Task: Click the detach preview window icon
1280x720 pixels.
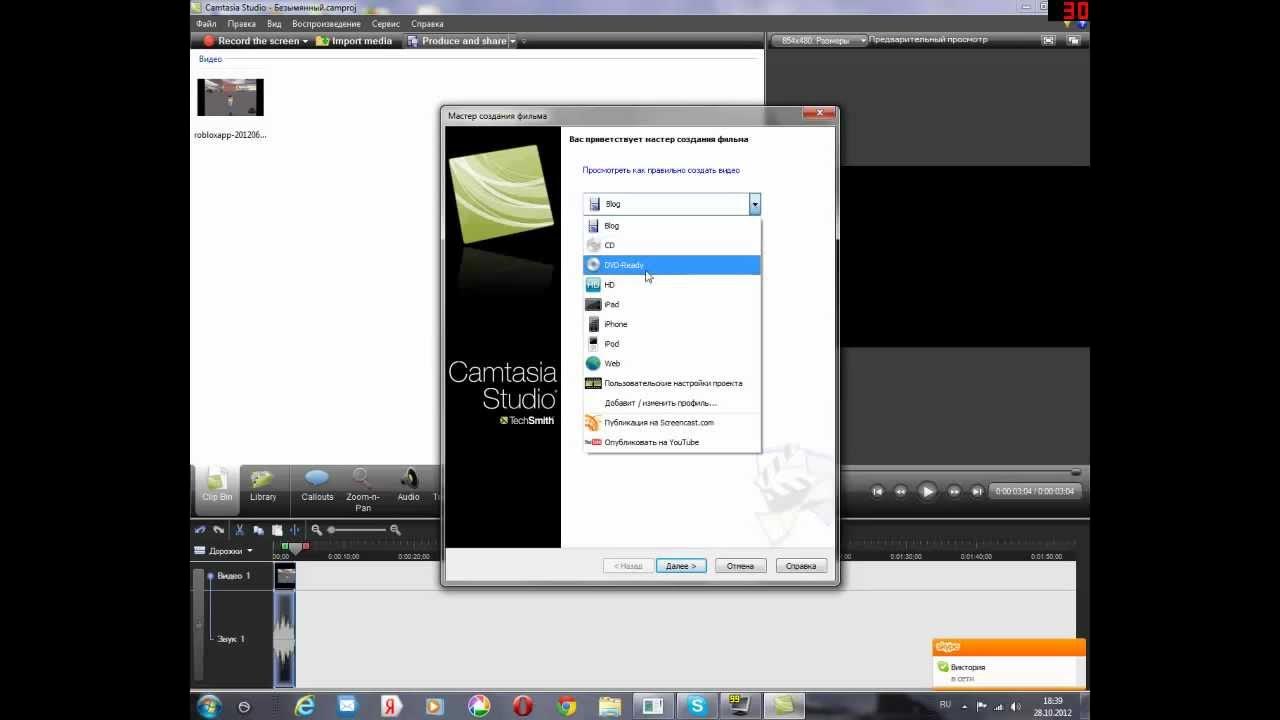Action: point(1073,40)
